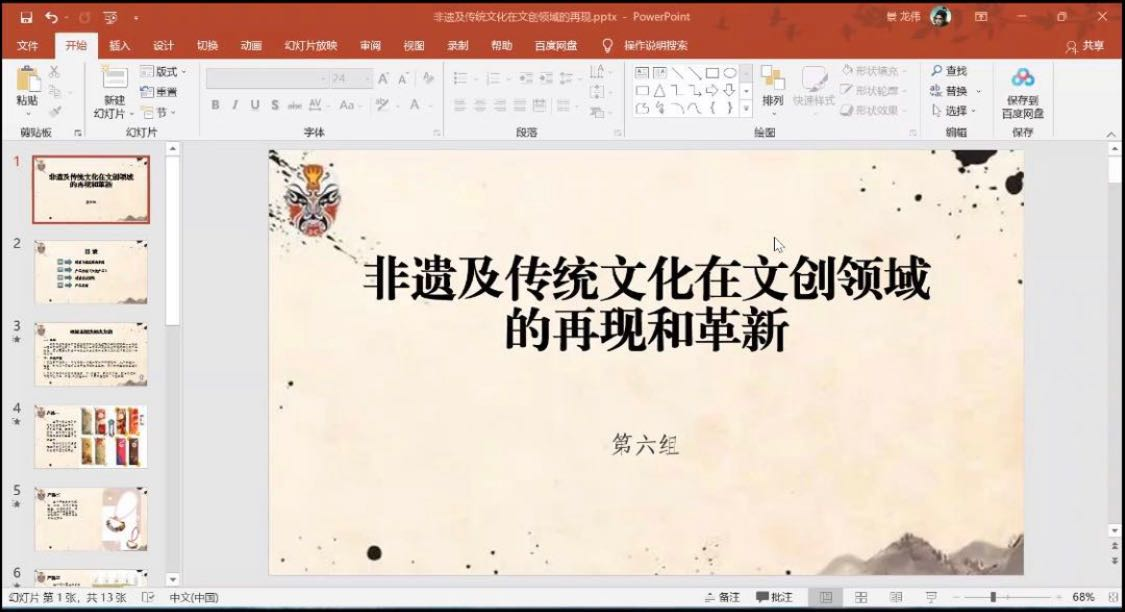Open the 选择 select dropdown
The width and height of the screenshot is (1125, 612).
[x=954, y=110]
